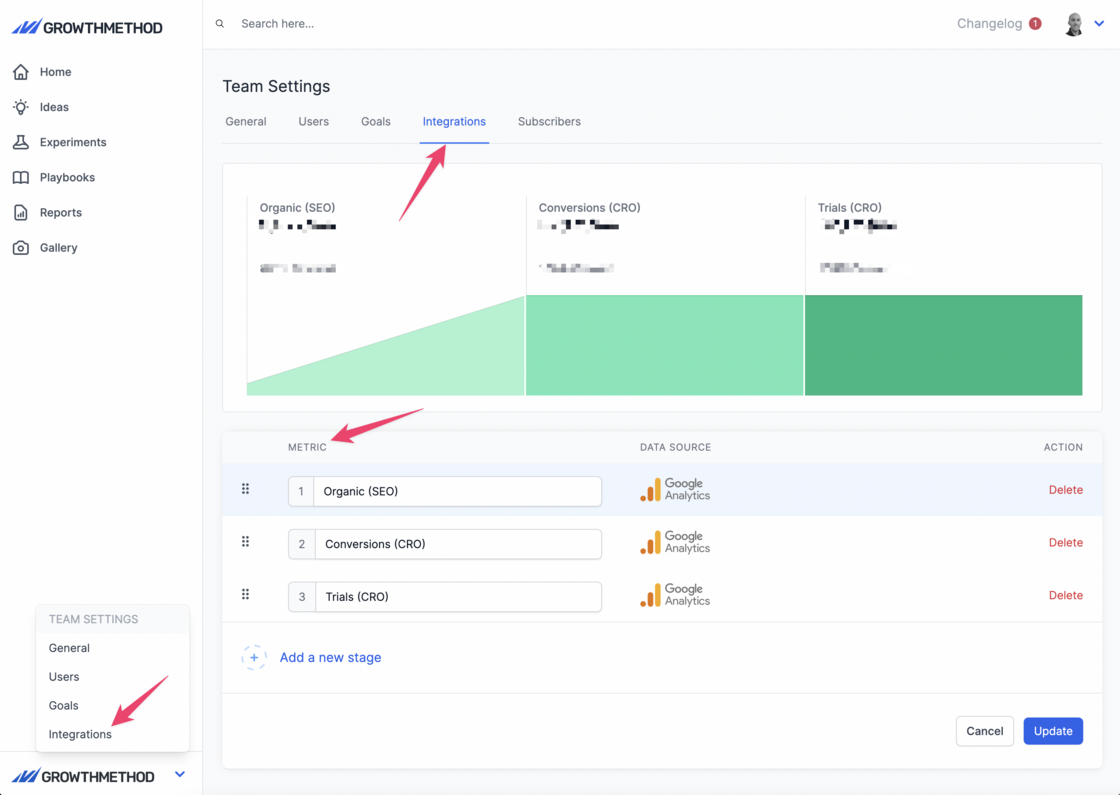1120x795 pixels.
Task: Click the bottom GrowthMethod team logo
Action: click(x=83, y=776)
